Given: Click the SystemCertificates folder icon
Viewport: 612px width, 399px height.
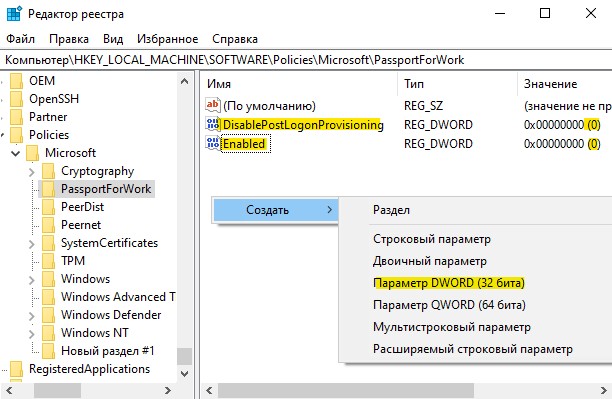Looking at the screenshot, I should 48,243.
